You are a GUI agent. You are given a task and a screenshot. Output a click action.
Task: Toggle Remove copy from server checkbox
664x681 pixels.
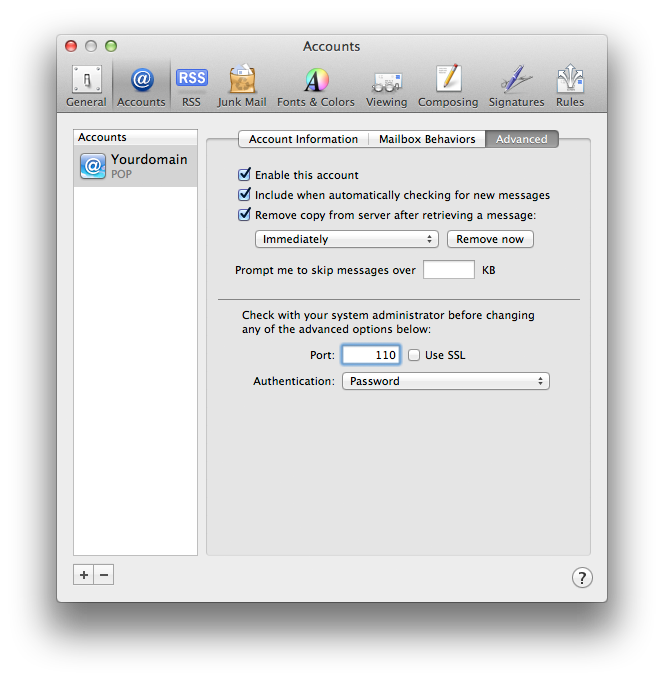tap(244, 215)
